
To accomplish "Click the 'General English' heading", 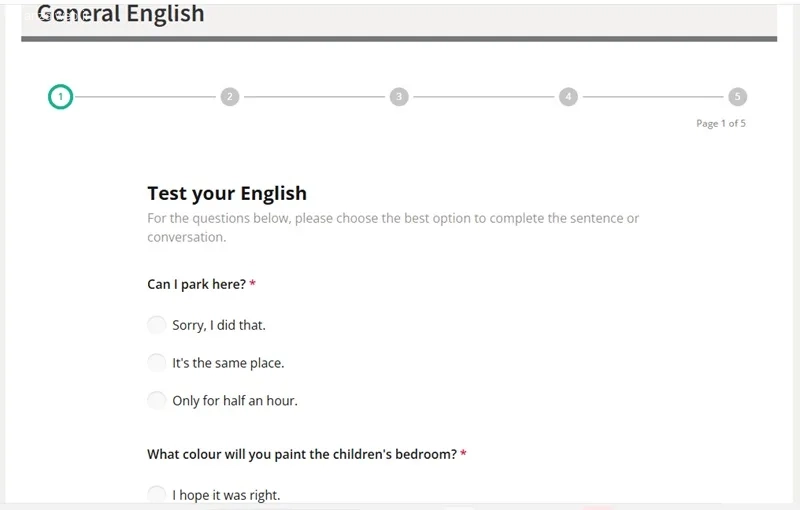I will click(x=120, y=14).
